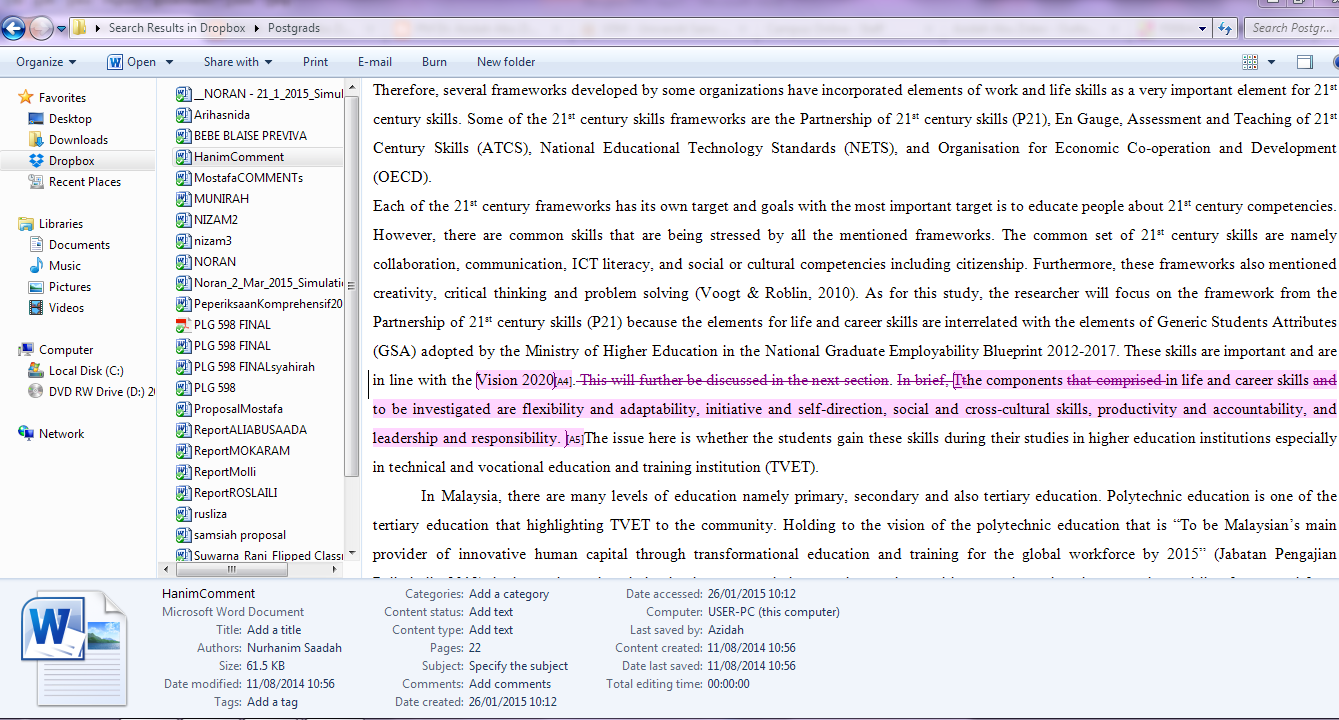Screen dimensions: 1339x720
Task: Click Add a tag field
Action: 272,702
